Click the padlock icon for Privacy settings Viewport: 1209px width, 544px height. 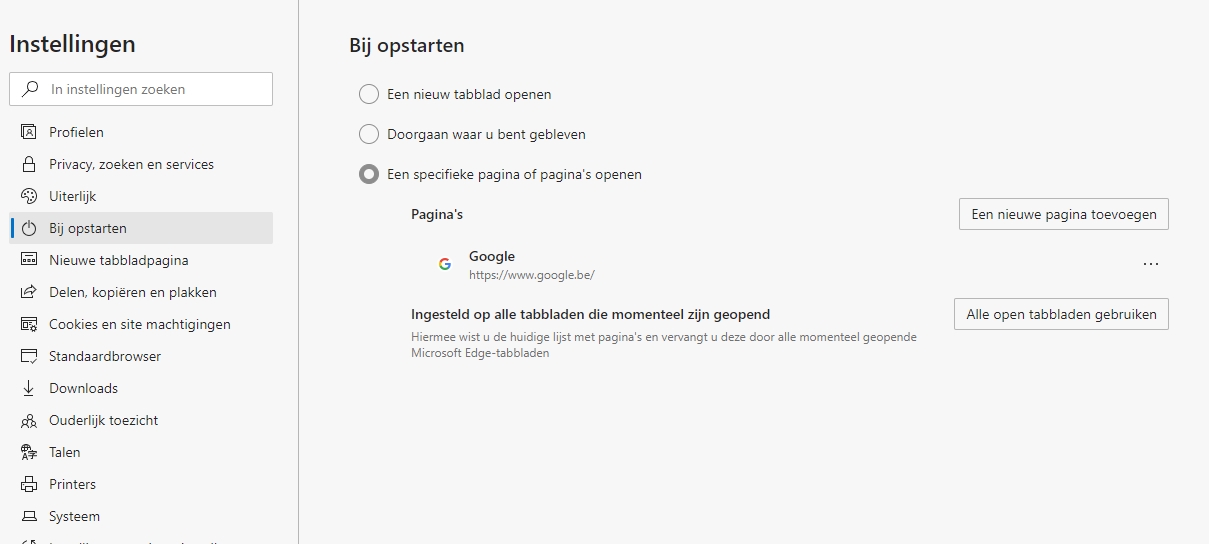tap(29, 164)
